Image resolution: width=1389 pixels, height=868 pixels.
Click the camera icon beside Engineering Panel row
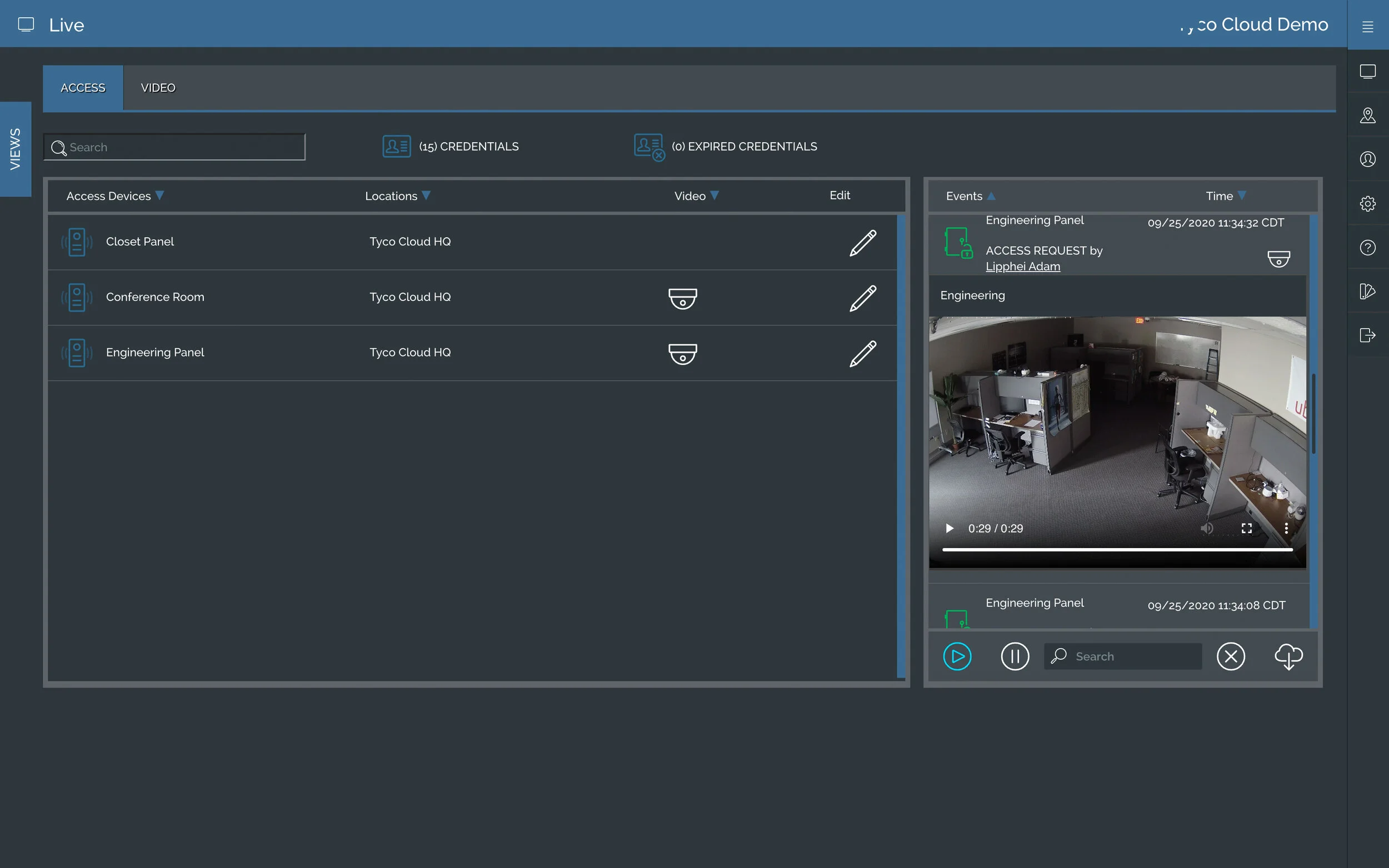[x=683, y=353]
